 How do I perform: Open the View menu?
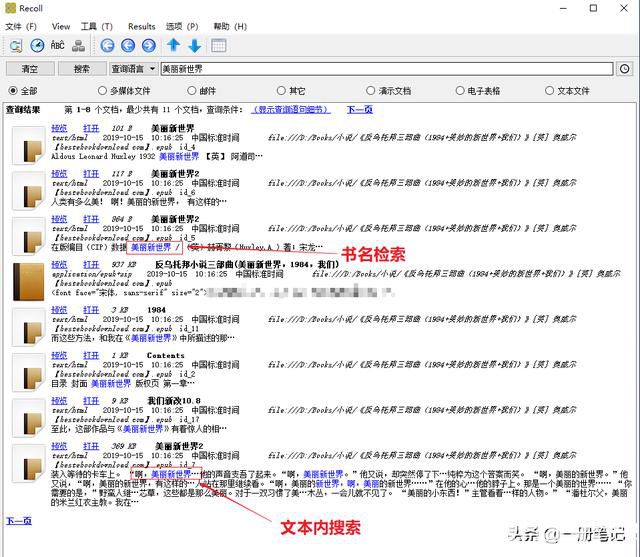[x=61, y=27]
